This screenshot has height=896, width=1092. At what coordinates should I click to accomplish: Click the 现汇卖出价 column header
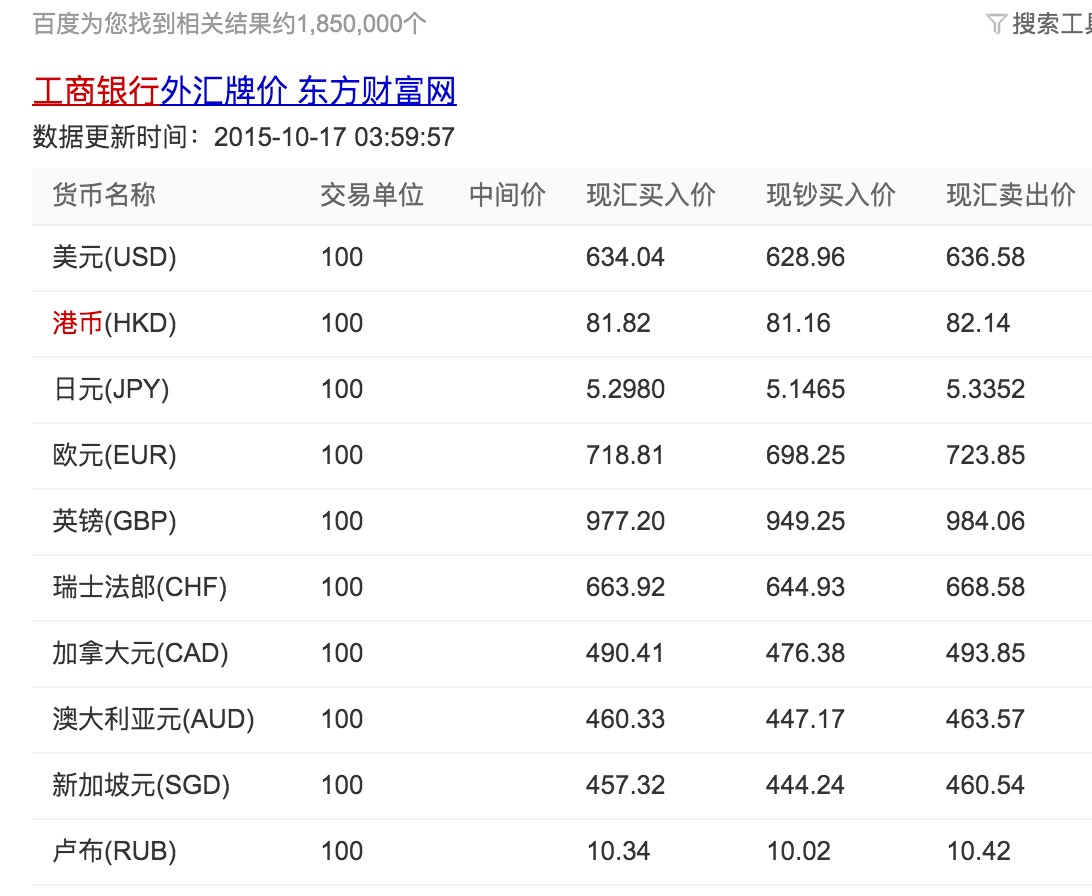click(x=1011, y=195)
